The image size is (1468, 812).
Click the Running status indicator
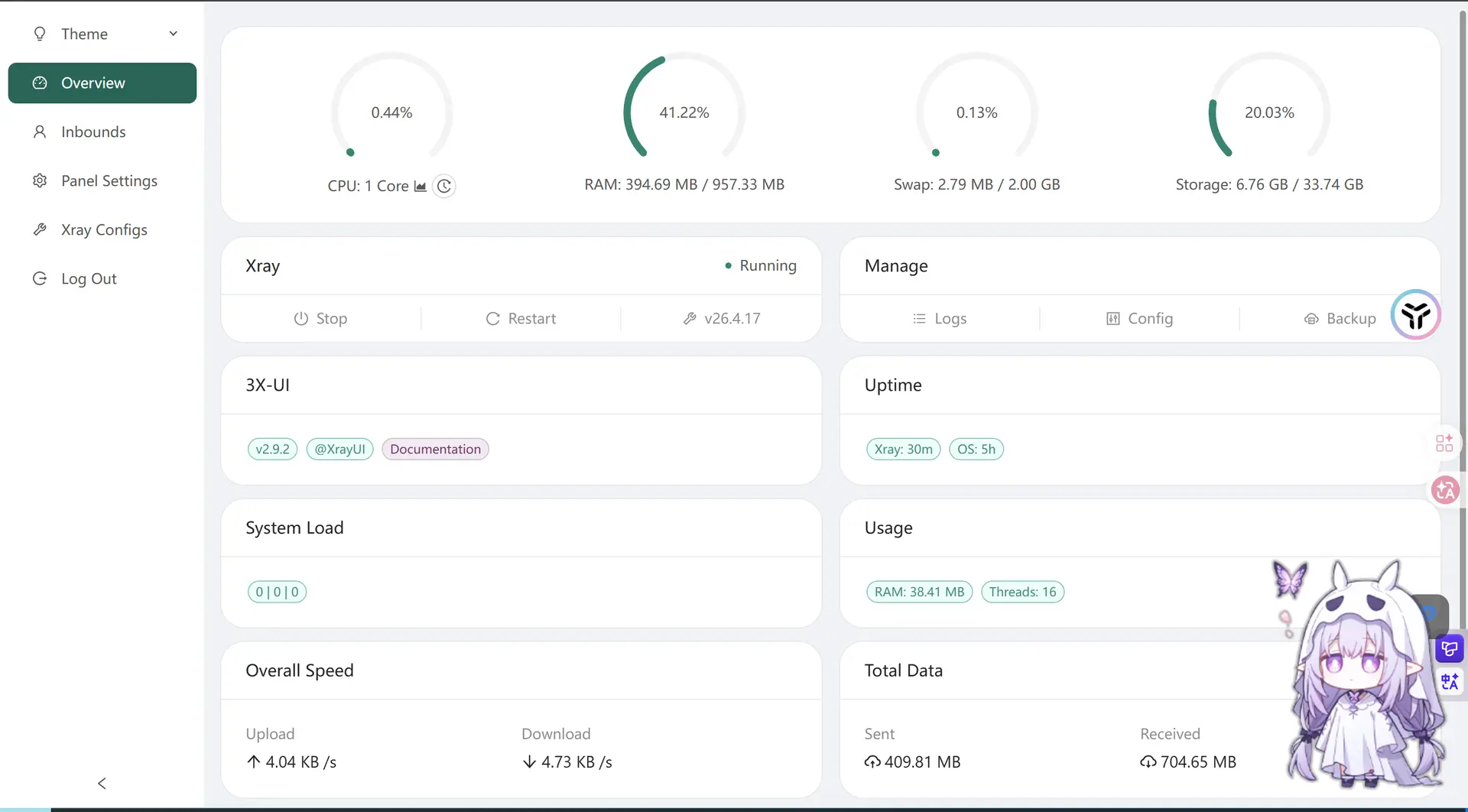(x=761, y=265)
